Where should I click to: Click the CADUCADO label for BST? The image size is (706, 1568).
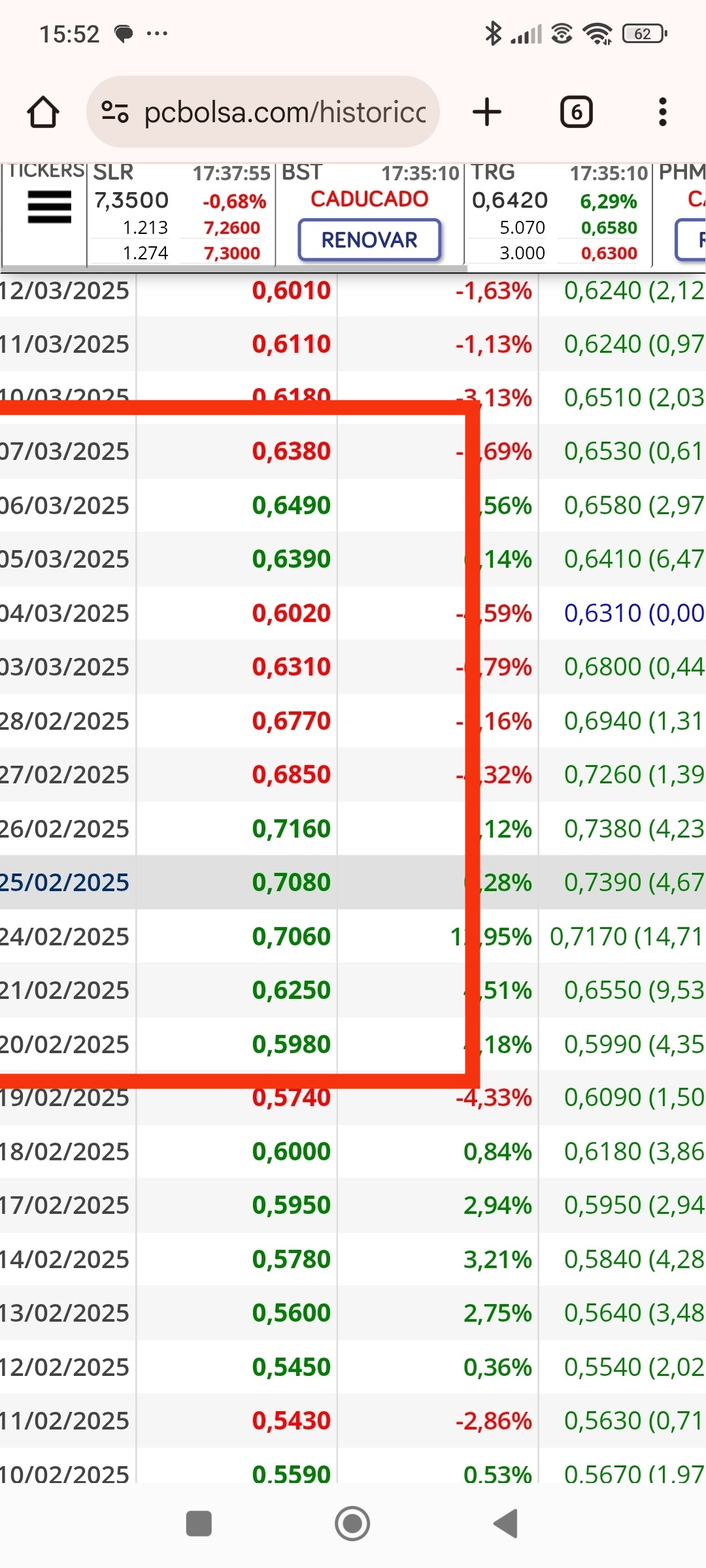click(x=369, y=199)
